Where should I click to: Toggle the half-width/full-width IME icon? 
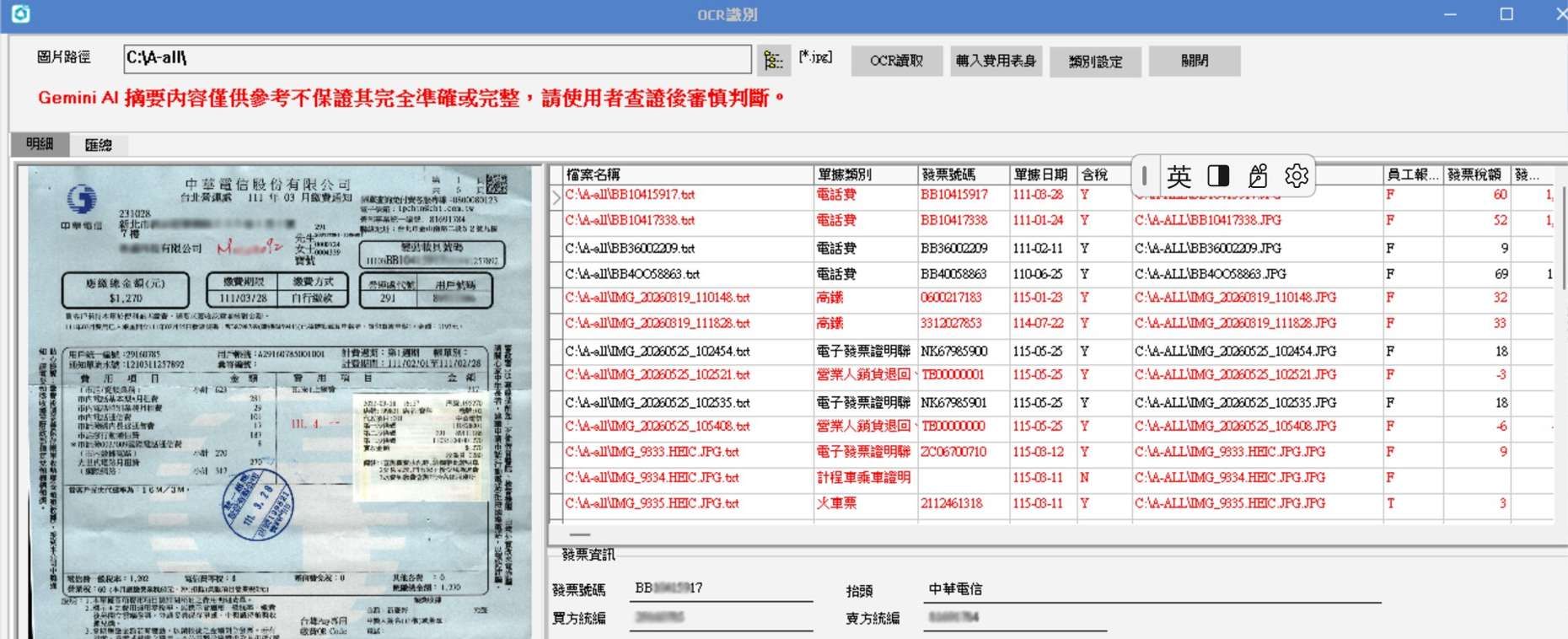tap(1218, 175)
